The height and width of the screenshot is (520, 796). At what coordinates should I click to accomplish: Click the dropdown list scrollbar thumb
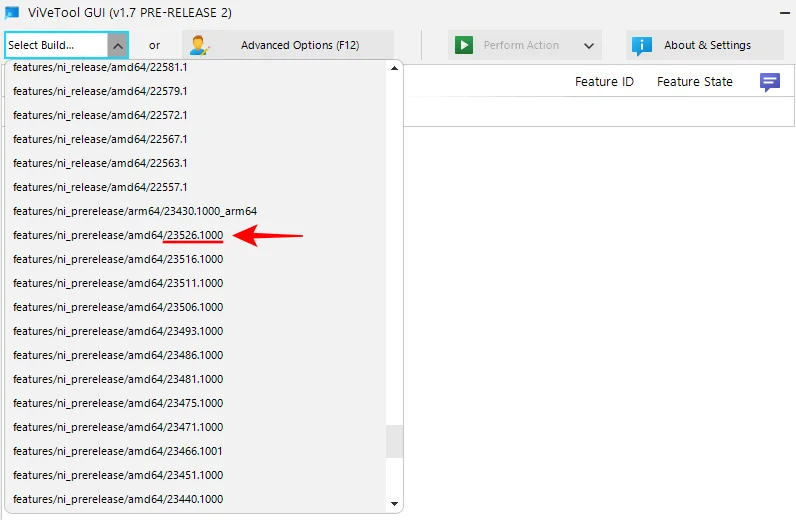click(x=394, y=441)
